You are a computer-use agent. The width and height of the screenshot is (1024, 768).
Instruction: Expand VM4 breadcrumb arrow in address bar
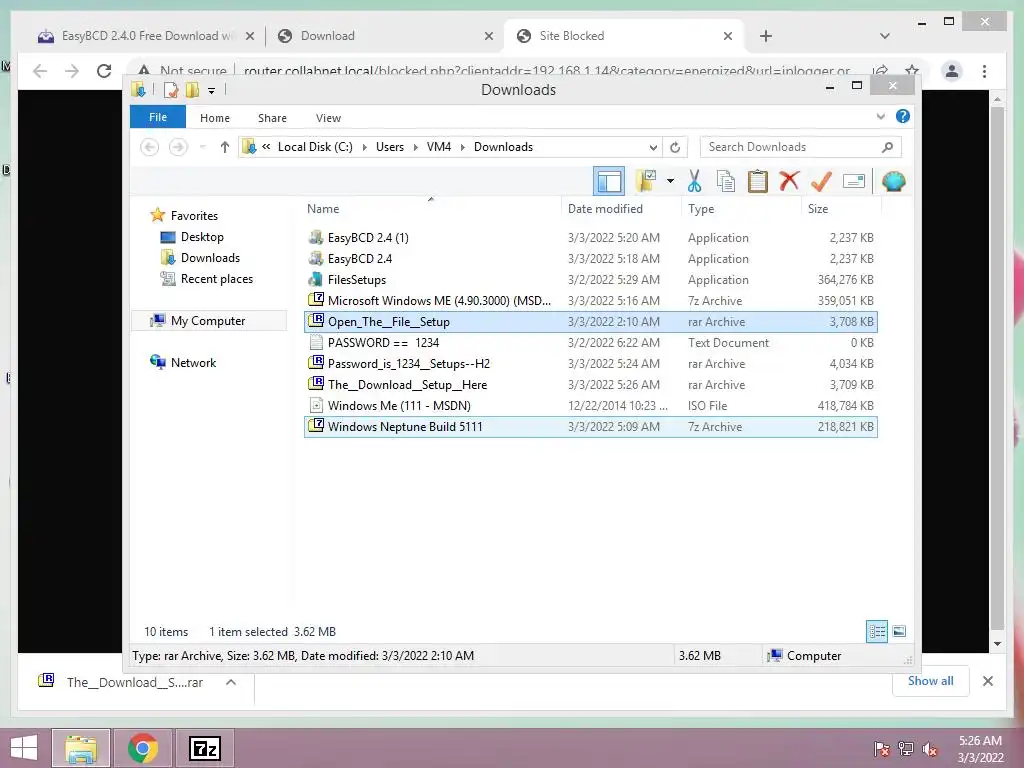click(462, 148)
